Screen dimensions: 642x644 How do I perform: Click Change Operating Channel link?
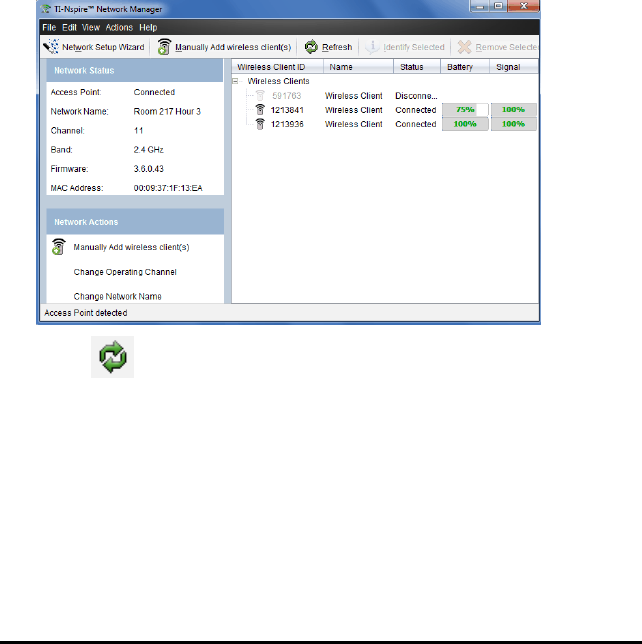[125, 272]
